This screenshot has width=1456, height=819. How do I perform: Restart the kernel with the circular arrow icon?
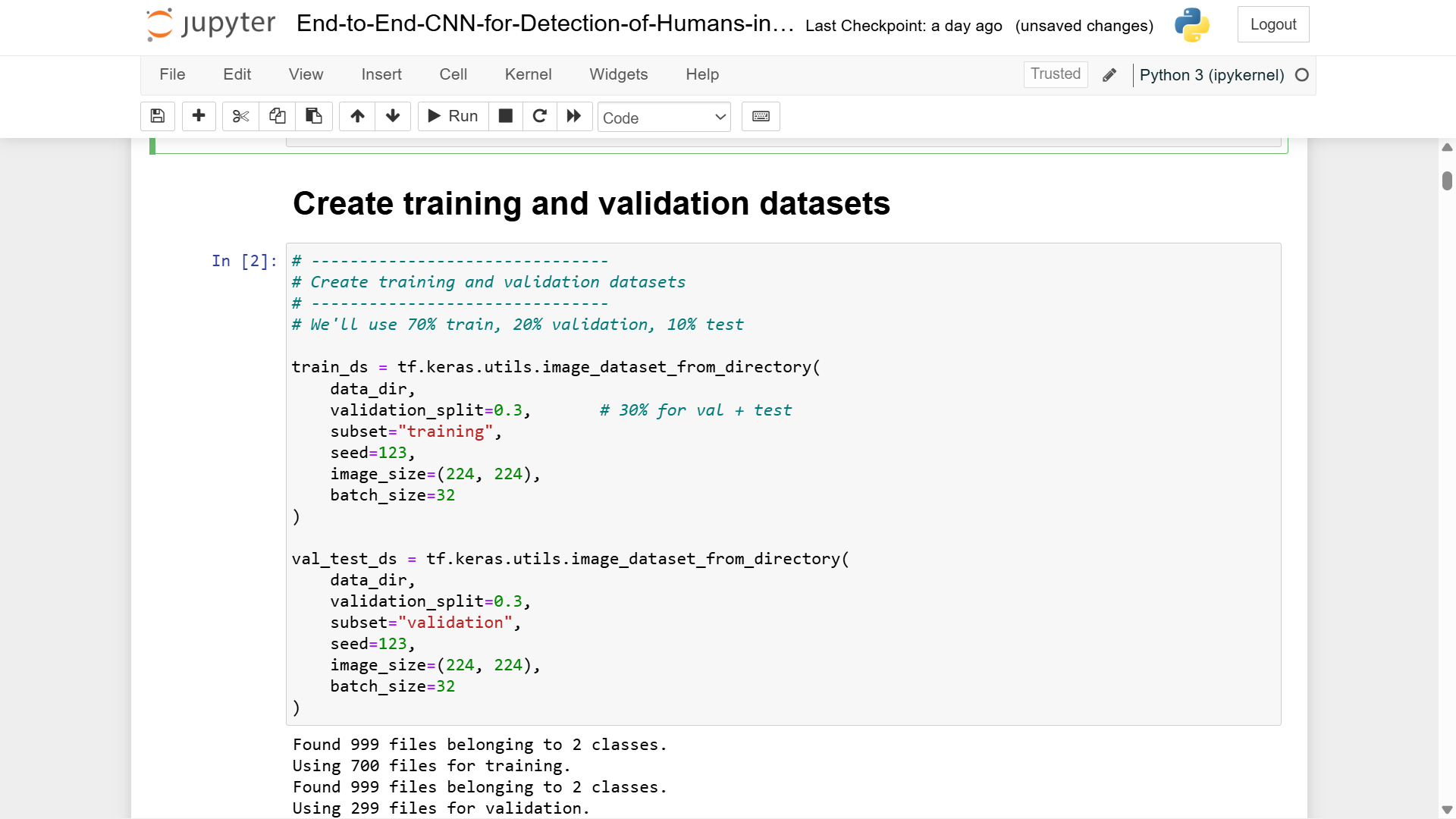tap(540, 116)
